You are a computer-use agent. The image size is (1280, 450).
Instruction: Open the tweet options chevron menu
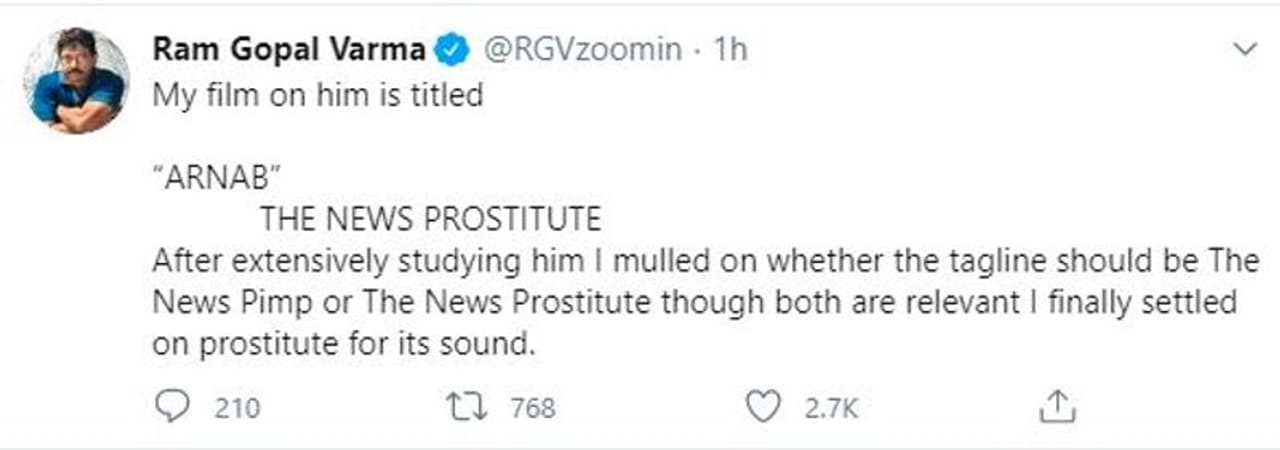click(1245, 49)
